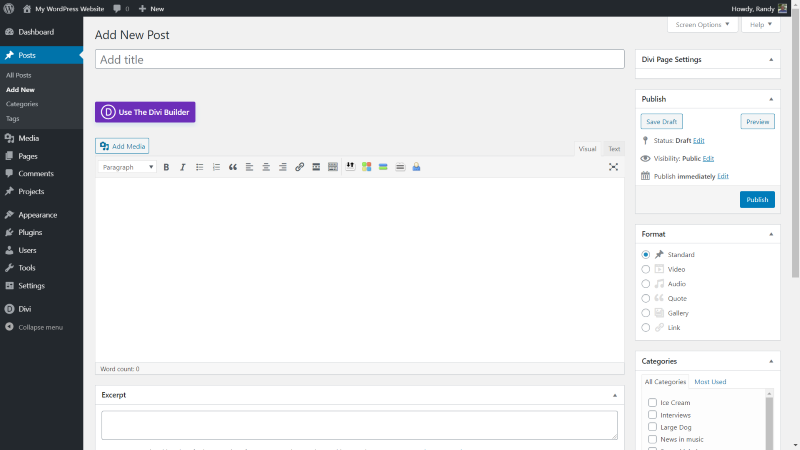Save the post as draft
This screenshot has height=450, width=800.
661,121
